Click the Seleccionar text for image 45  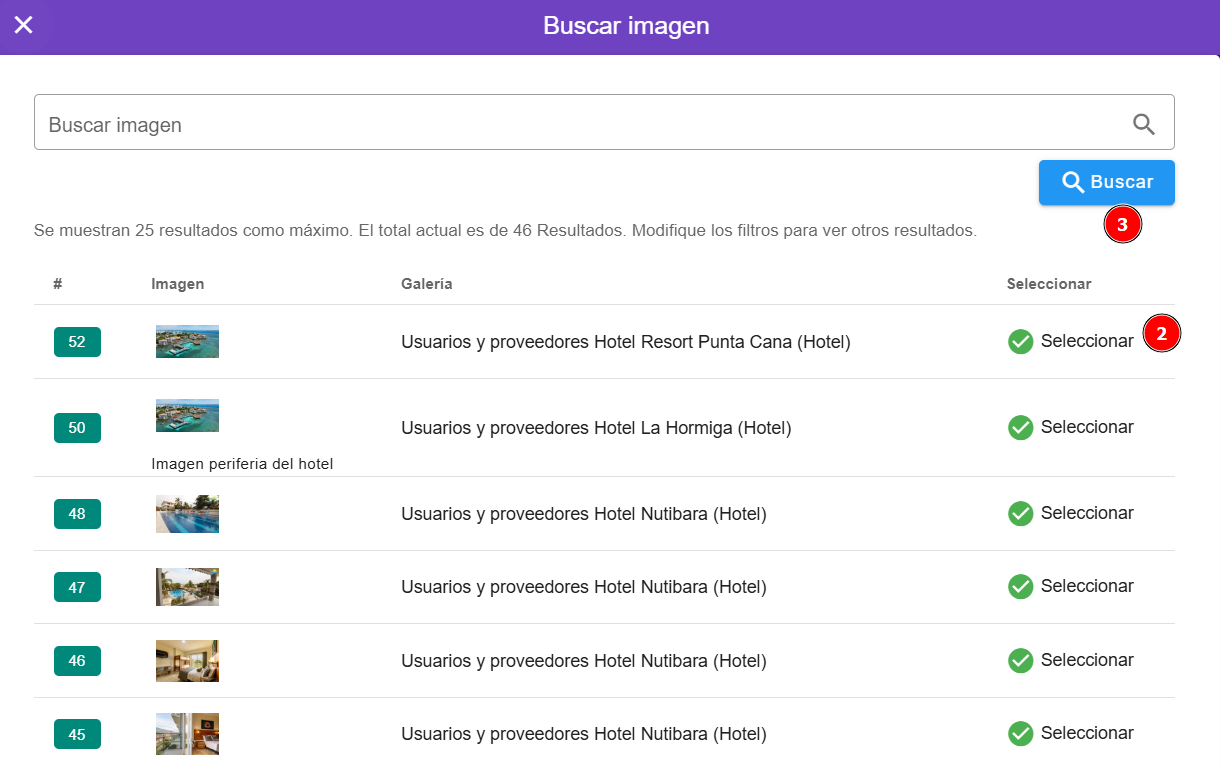1087,733
